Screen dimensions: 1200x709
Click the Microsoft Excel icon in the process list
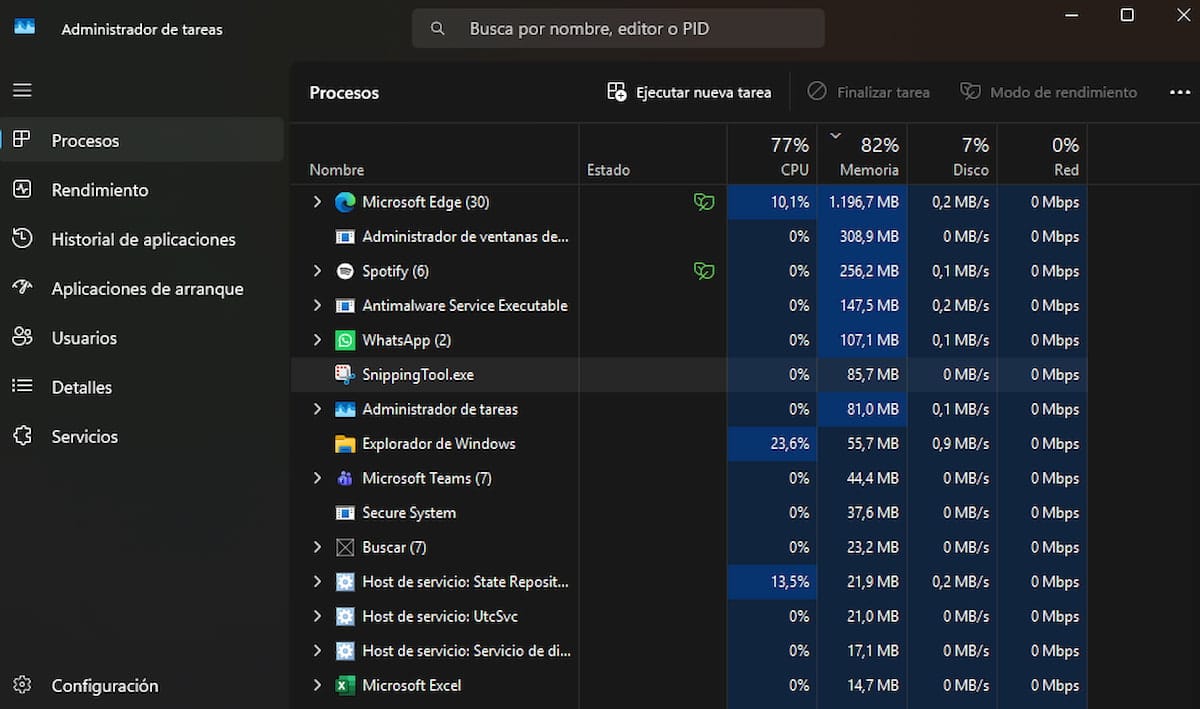click(345, 685)
